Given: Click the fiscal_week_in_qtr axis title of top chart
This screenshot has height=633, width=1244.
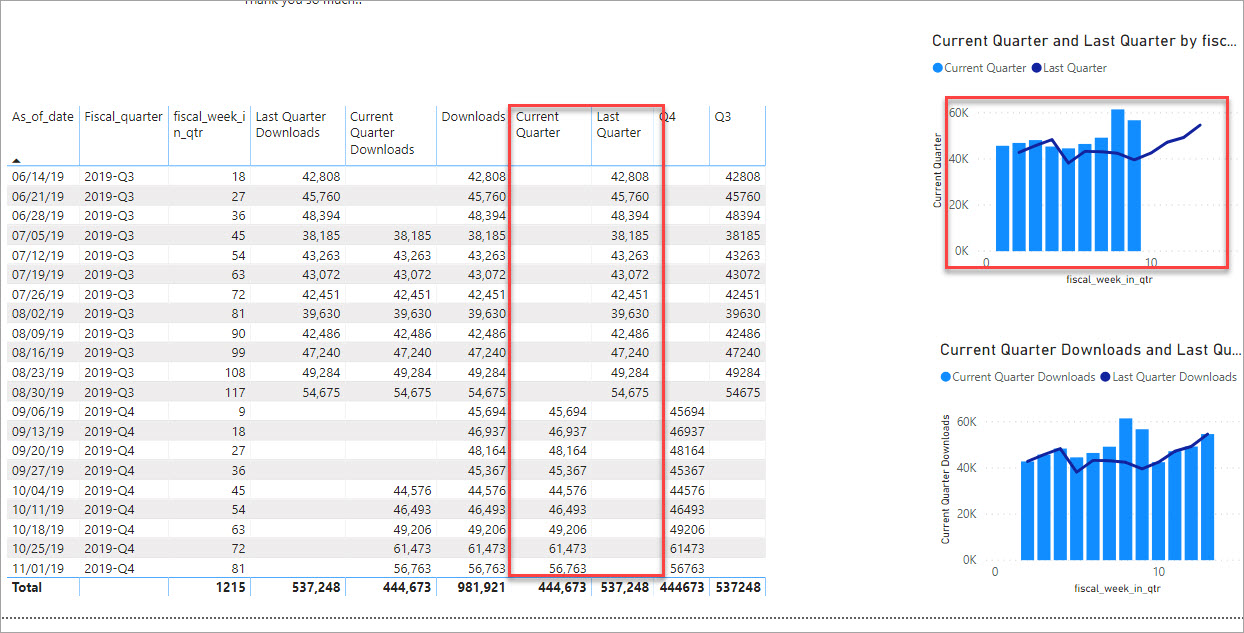Looking at the screenshot, I should (x=1110, y=280).
